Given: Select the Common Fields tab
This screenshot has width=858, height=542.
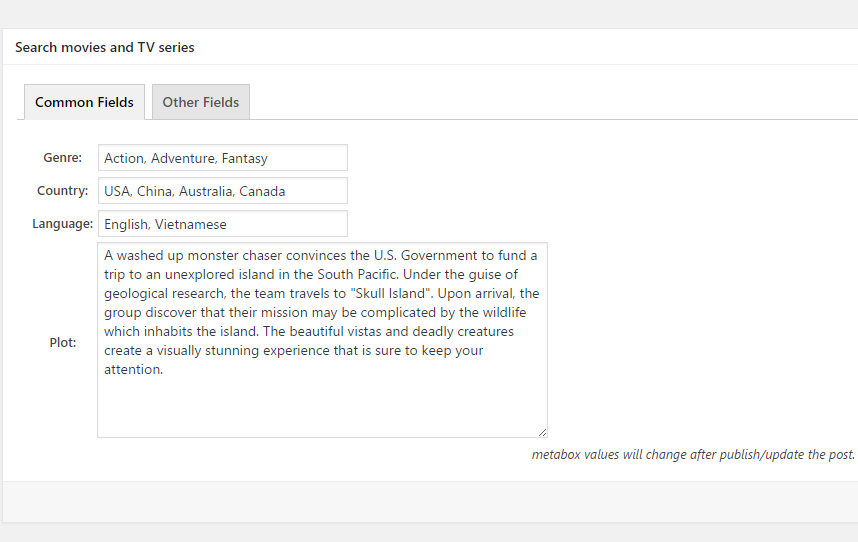Looking at the screenshot, I should (x=84, y=102).
